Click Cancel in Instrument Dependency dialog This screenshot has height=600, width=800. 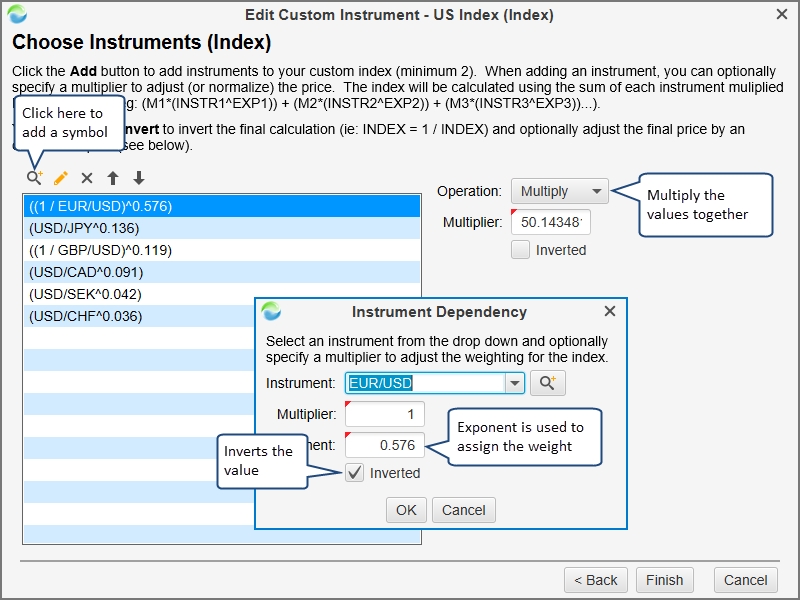tap(463, 510)
